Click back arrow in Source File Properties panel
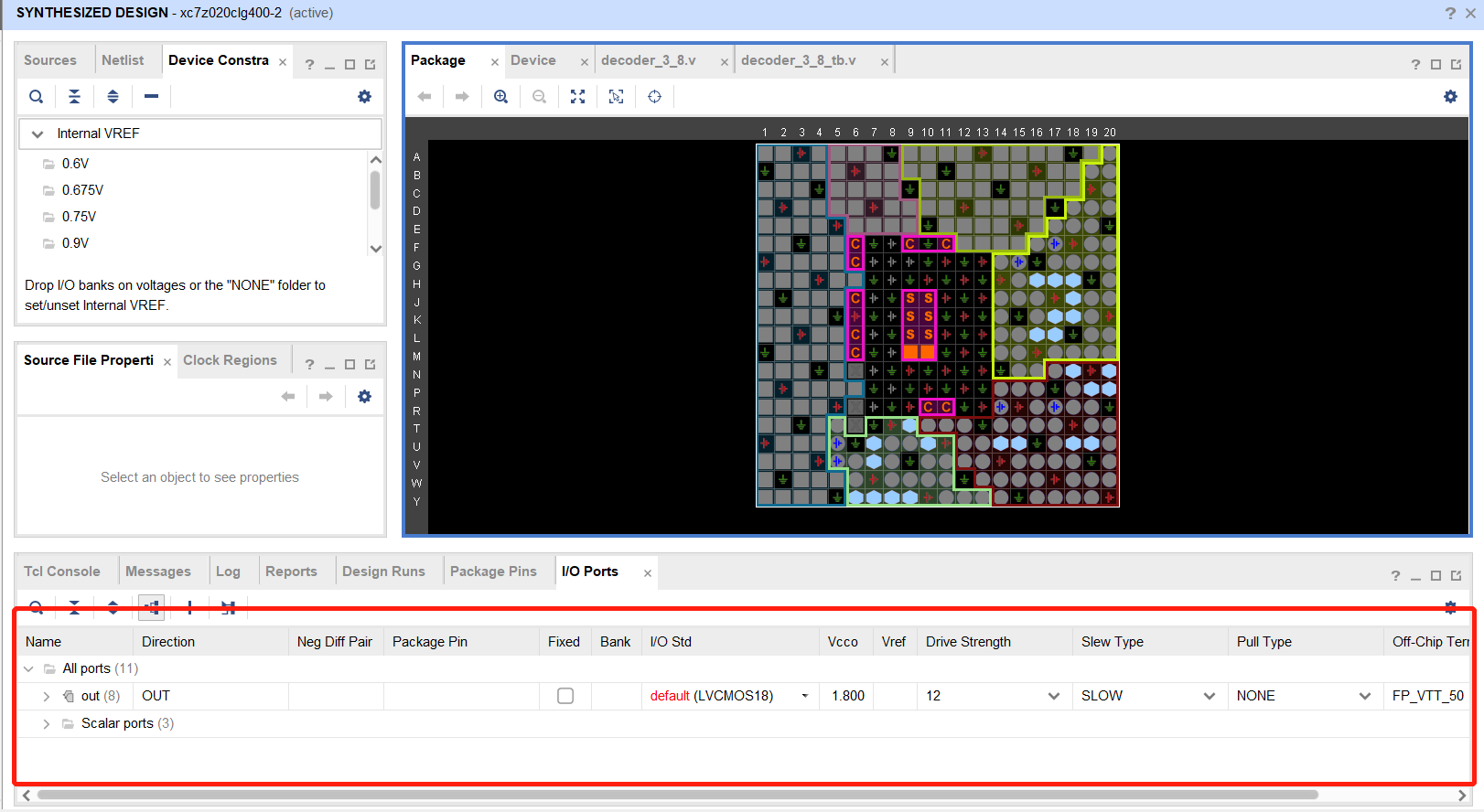Viewport: 1484px width, 812px height. [x=288, y=396]
